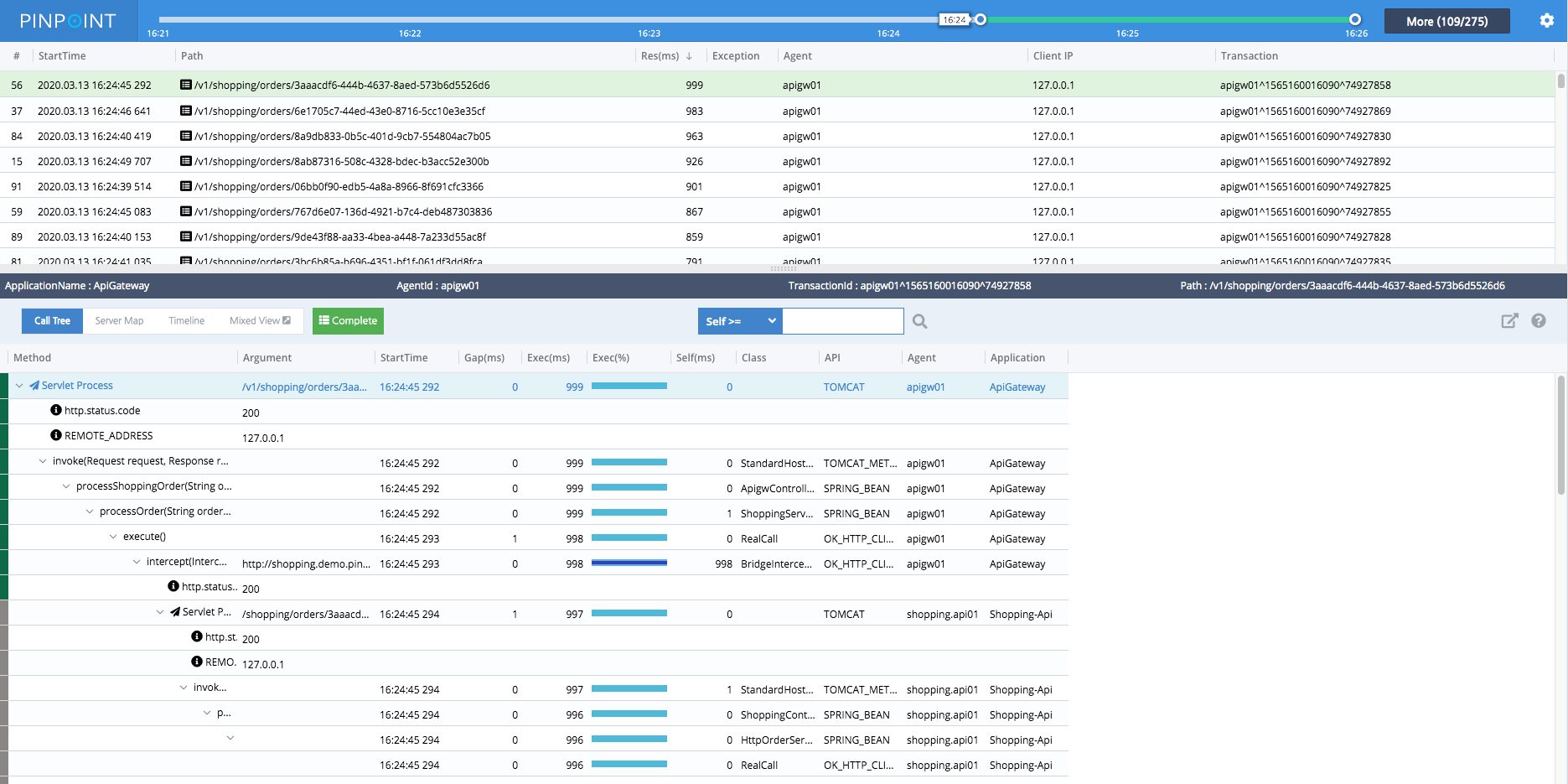Image resolution: width=1568 pixels, height=784 pixels.
Task: Open Mixed View tab
Action: (260, 320)
